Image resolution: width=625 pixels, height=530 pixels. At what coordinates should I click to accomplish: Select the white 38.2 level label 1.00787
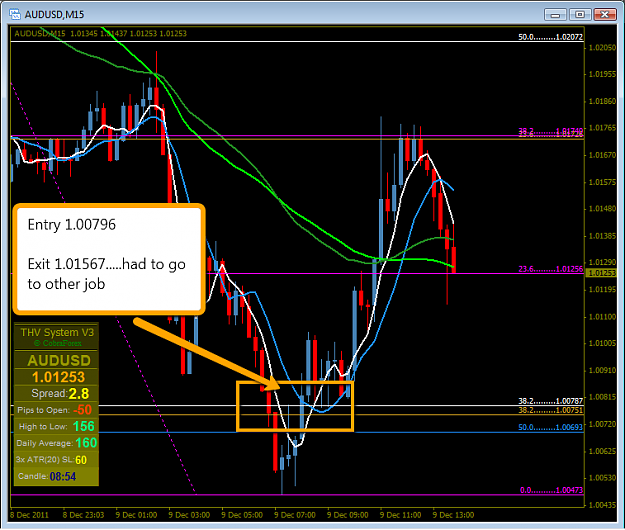coord(550,401)
